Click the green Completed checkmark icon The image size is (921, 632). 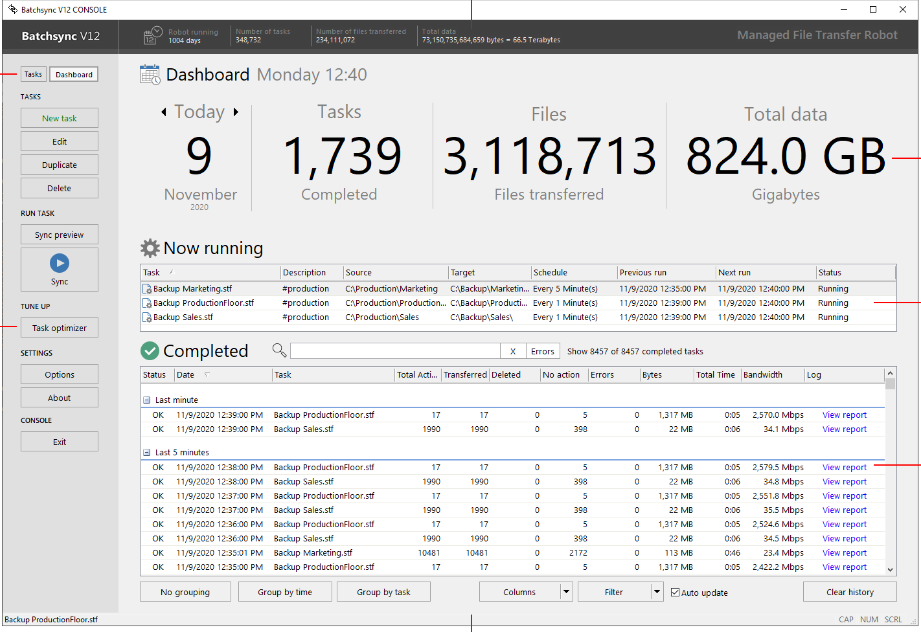pyautogui.click(x=150, y=351)
